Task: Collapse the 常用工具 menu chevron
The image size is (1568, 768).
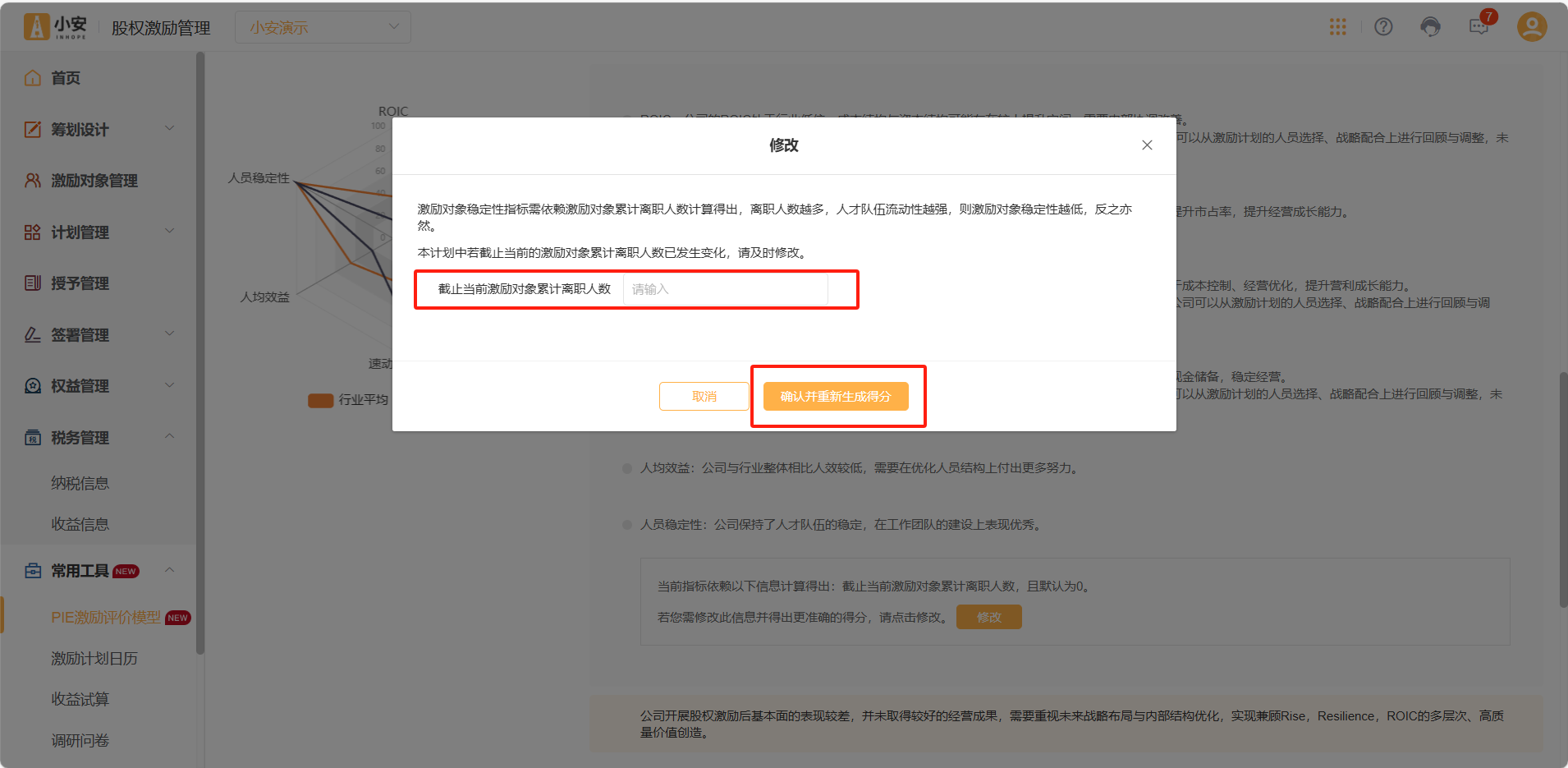Action: pyautogui.click(x=170, y=570)
